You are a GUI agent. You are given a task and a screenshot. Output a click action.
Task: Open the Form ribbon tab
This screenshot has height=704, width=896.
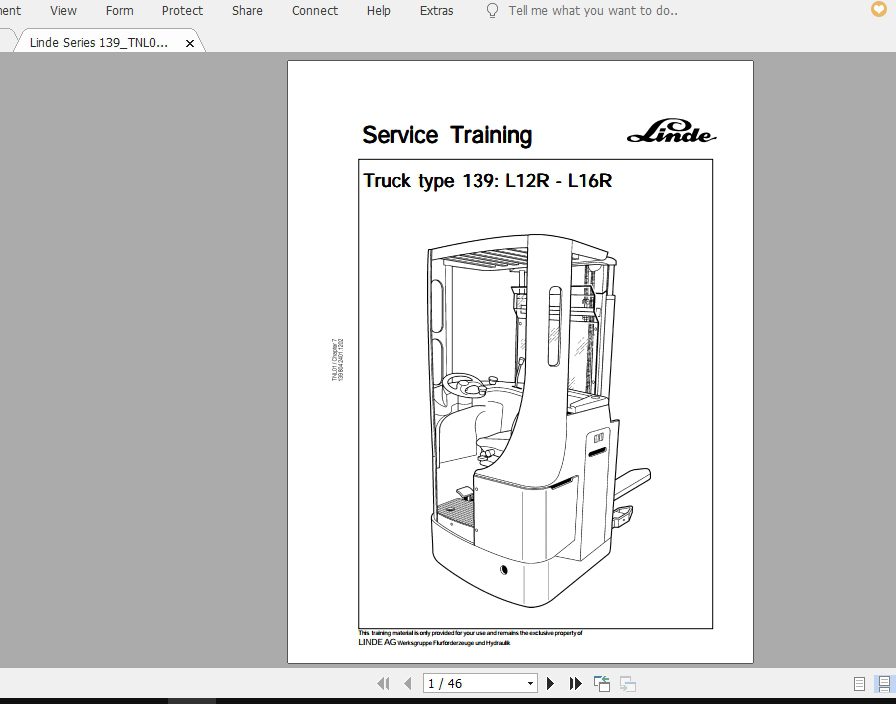(119, 11)
